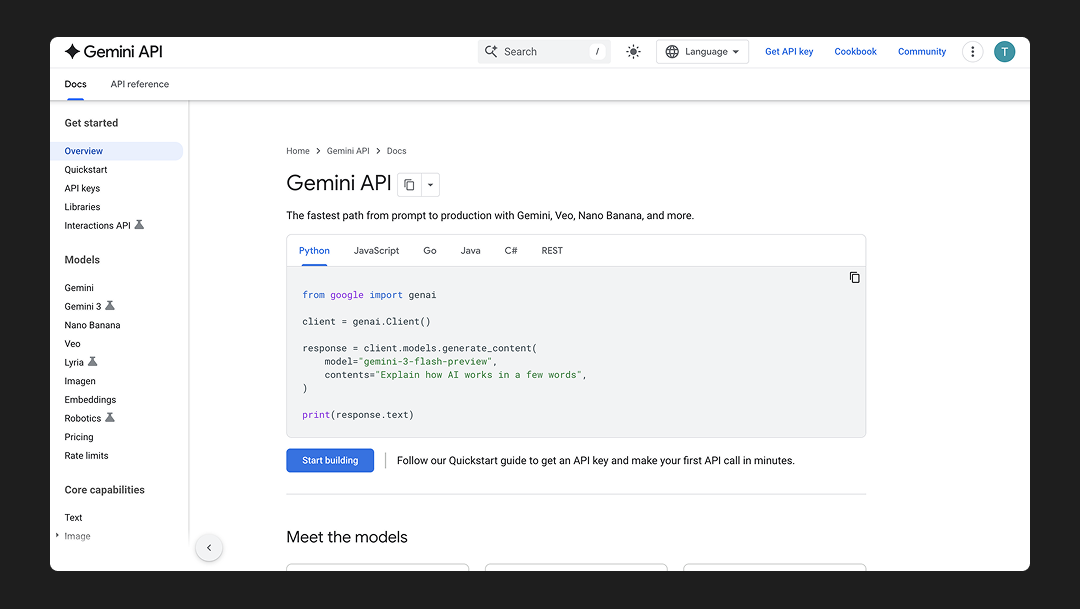
Task: Click the "Get started" sidebar heading
Action: click(91, 123)
